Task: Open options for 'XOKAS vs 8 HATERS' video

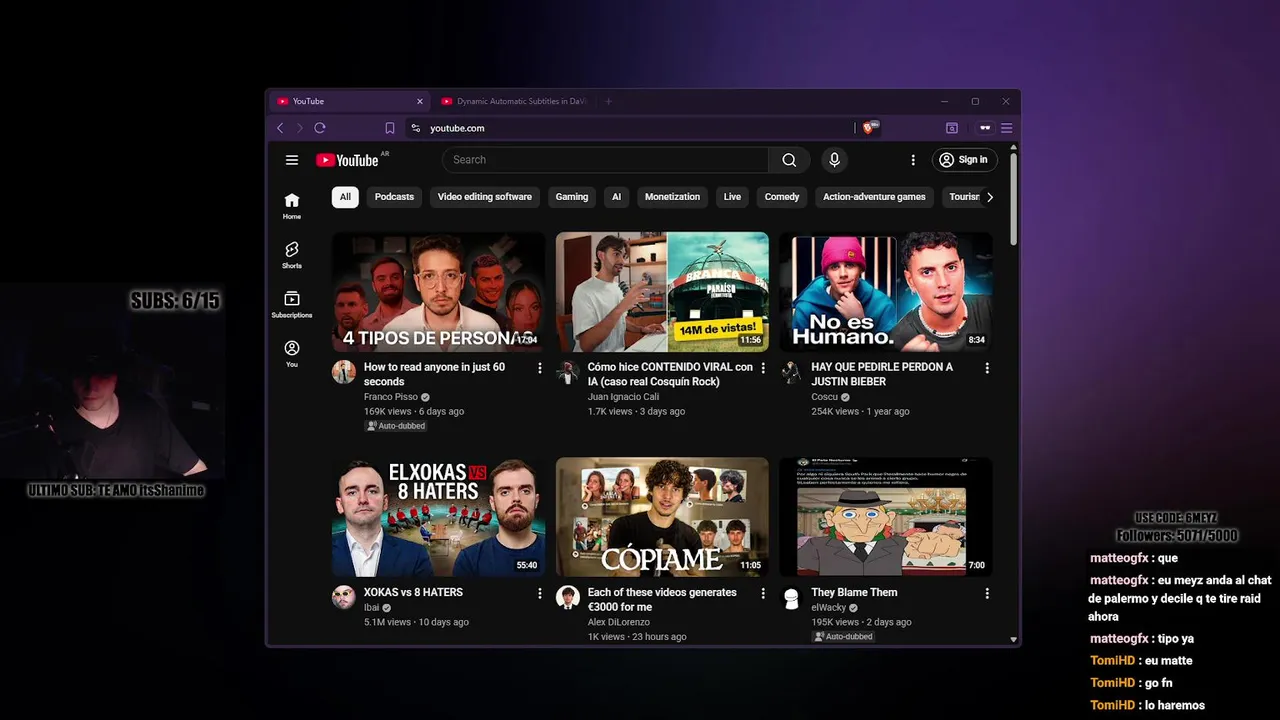Action: [x=540, y=593]
